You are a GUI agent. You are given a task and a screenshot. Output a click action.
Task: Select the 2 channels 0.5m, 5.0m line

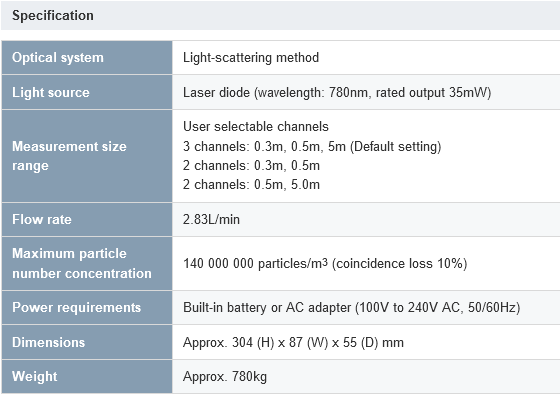tap(251, 184)
